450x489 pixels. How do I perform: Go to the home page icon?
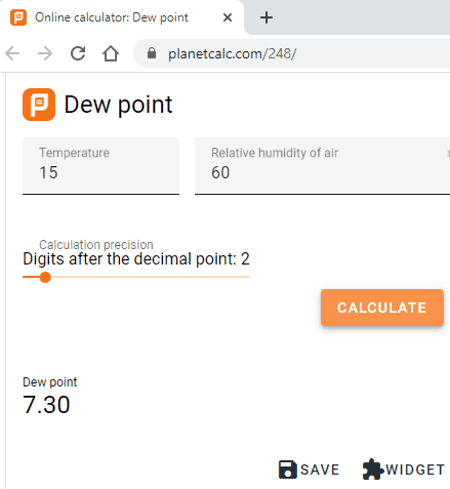[x=111, y=53]
